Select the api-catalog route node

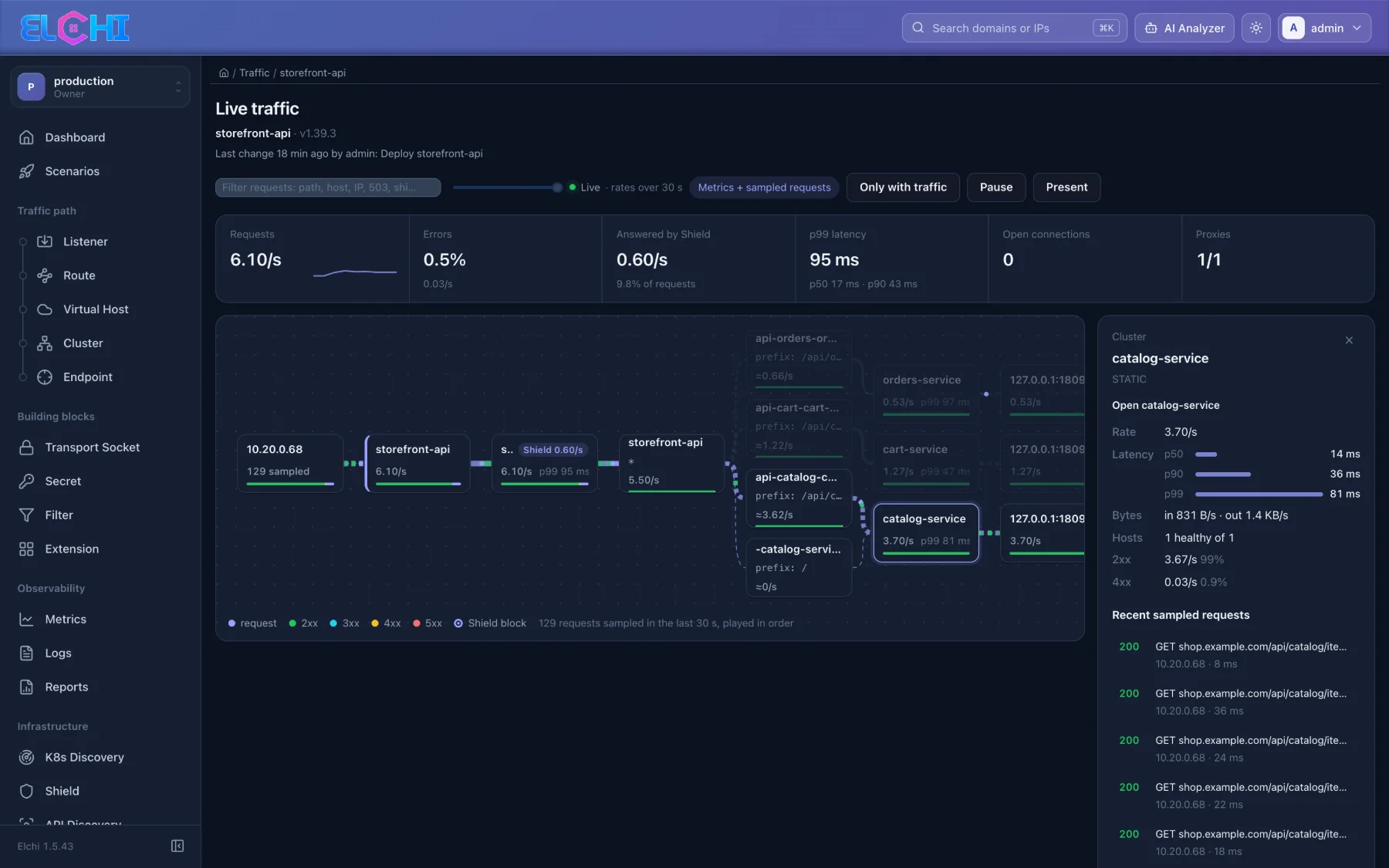tap(799, 498)
